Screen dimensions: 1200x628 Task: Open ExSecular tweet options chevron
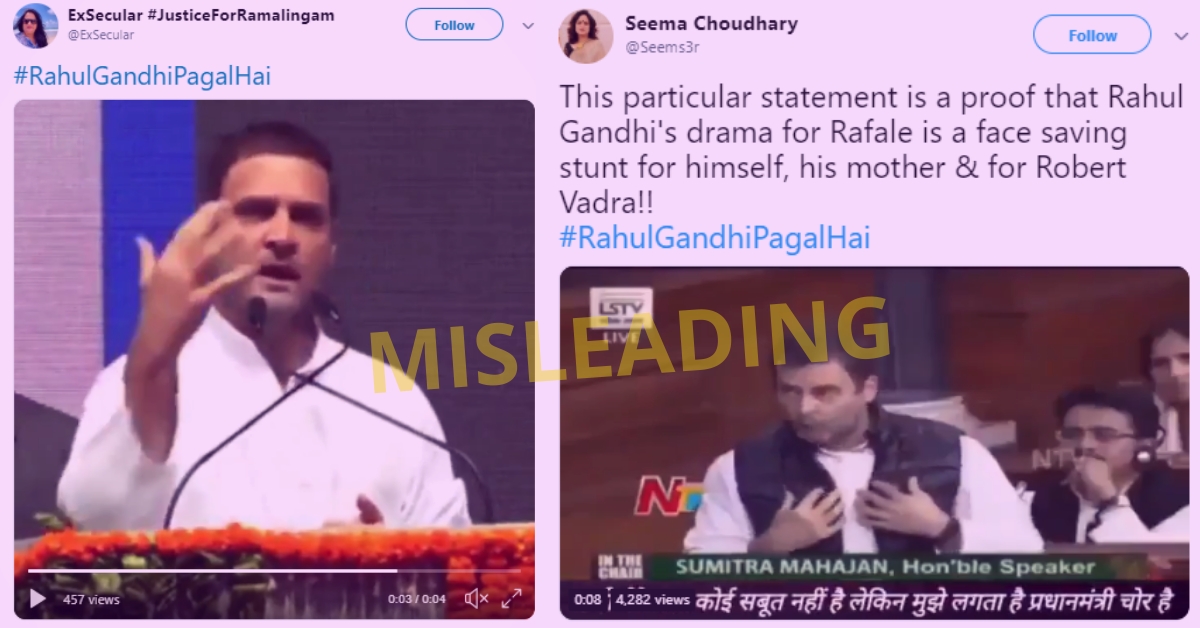pos(528,26)
